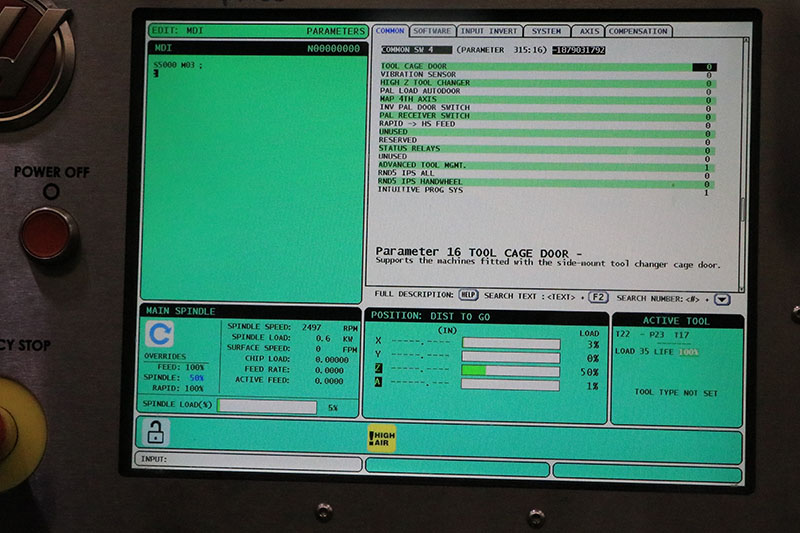Open the COMMON parameters tab
Screen dimensions: 800x533
pyautogui.click(x=390, y=31)
